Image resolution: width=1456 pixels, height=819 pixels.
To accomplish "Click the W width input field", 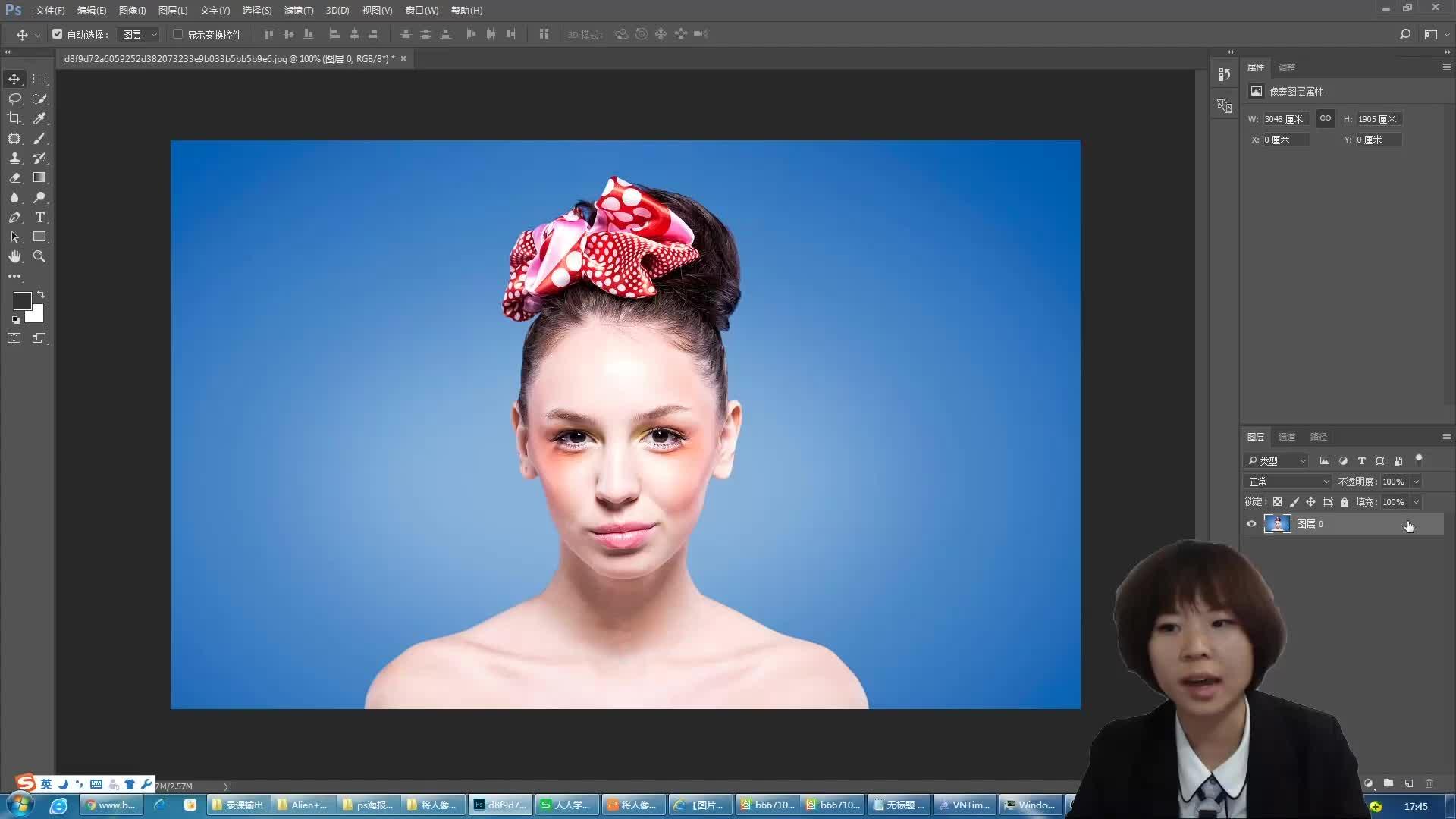I will pyautogui.click(x=1285, y=119).
